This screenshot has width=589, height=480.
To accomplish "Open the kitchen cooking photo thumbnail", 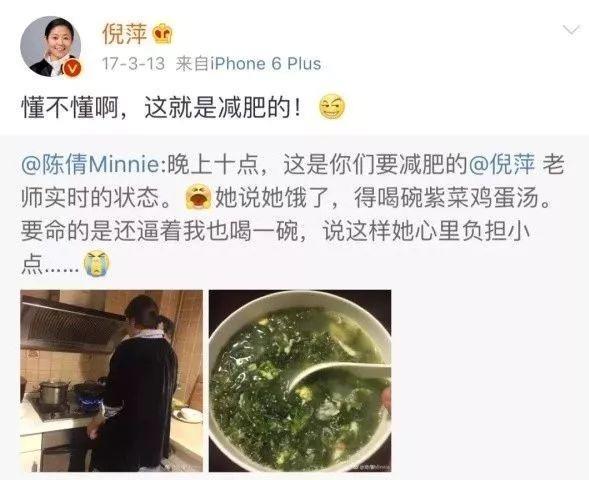I will pos(112,381).
